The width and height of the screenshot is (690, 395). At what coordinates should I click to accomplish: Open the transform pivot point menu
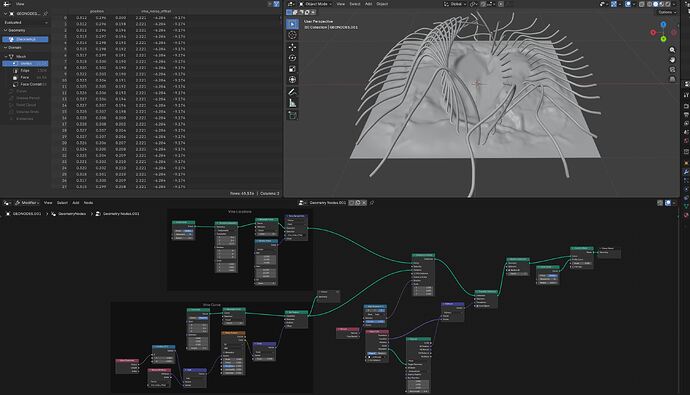(x=474, y=4)
